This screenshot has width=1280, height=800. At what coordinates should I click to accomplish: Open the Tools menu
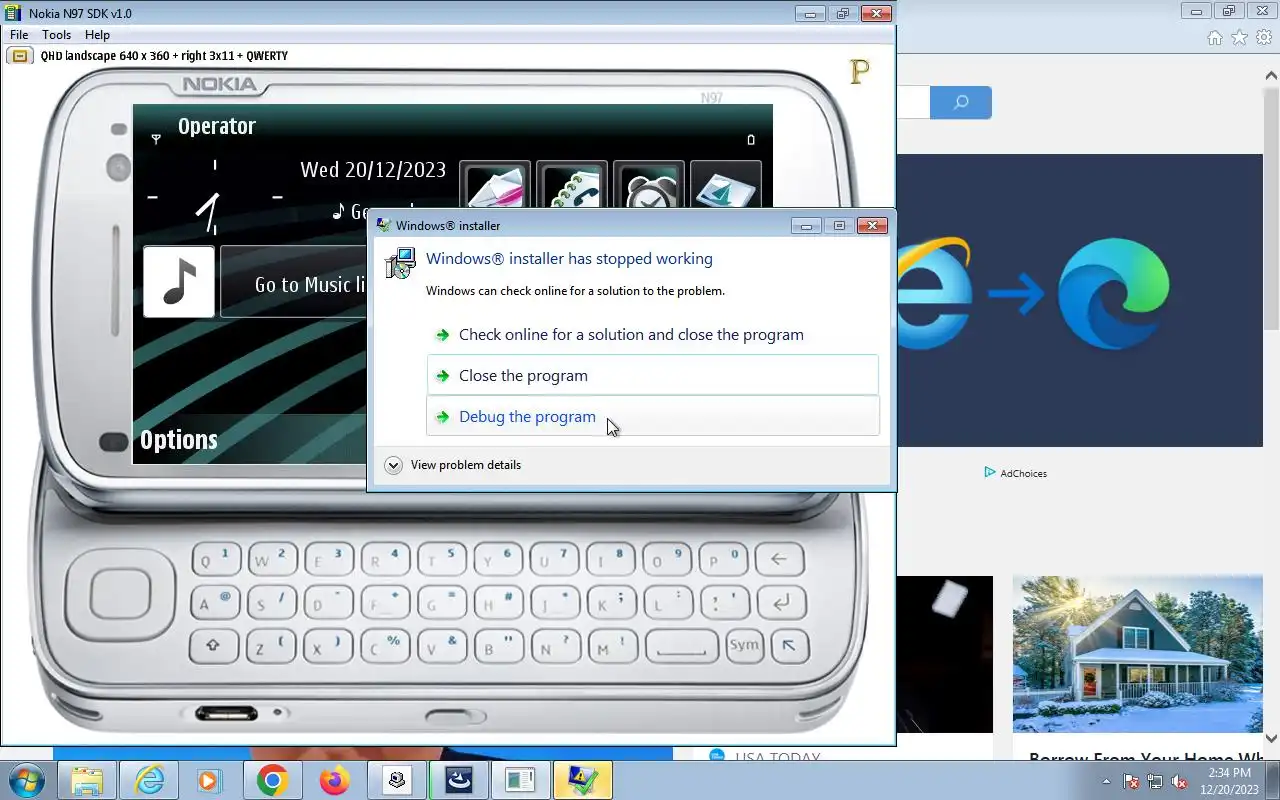point(56,35)
